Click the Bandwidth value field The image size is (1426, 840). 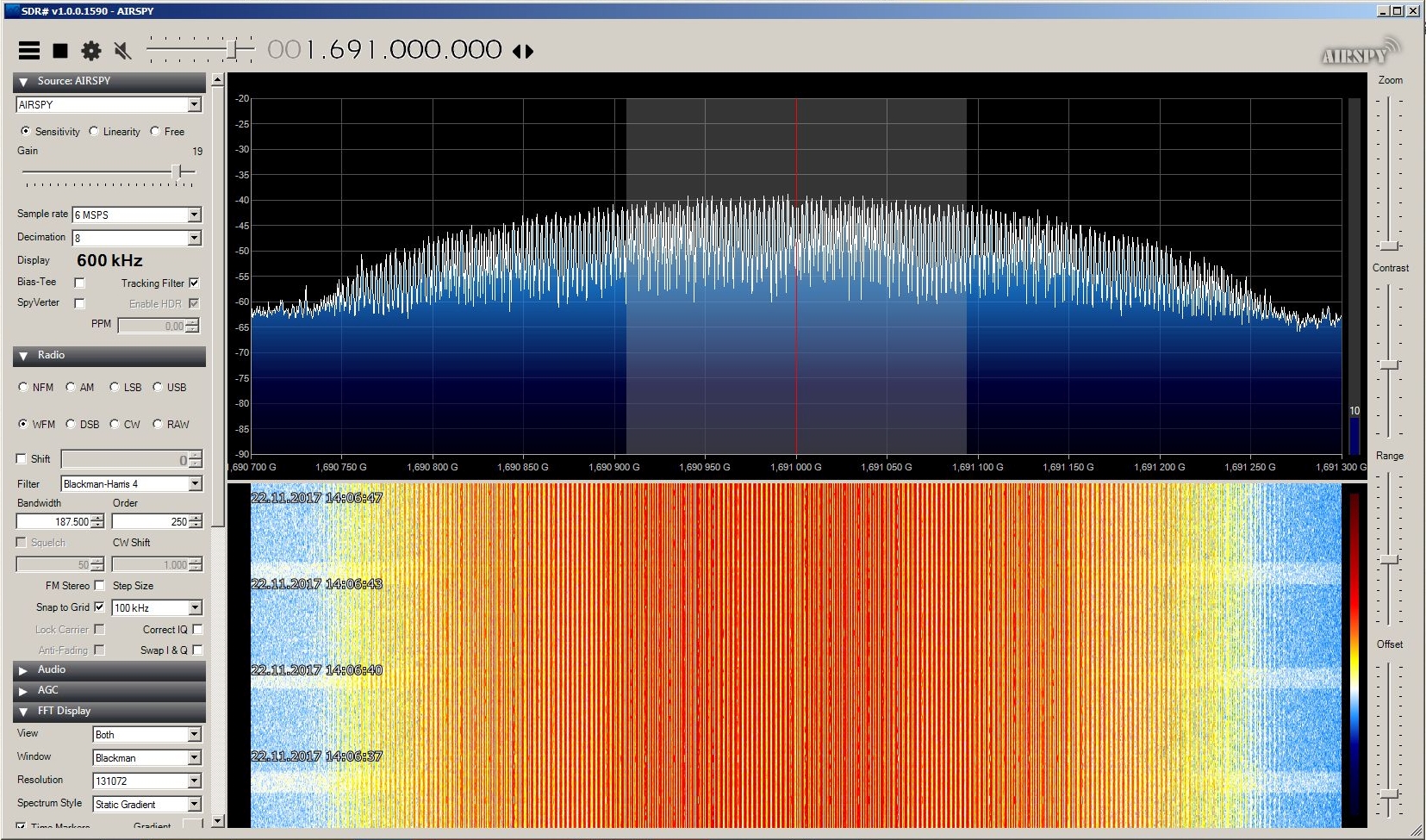click(x=53, y=521)
